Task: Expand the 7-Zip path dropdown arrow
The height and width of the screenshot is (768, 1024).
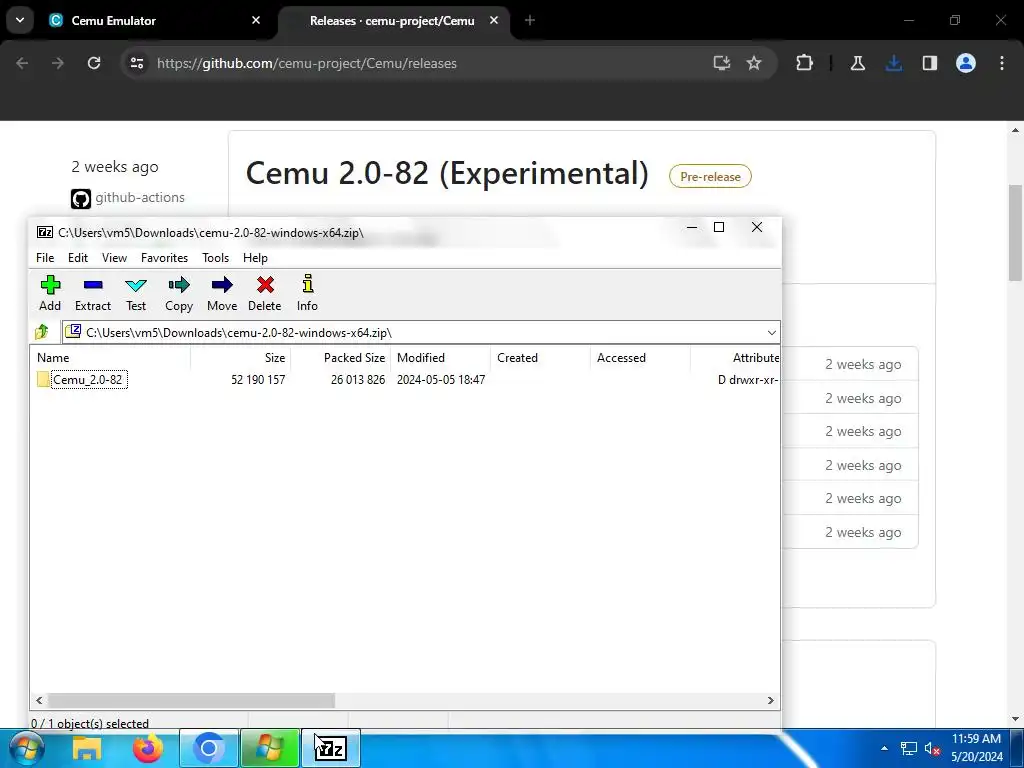Action: (x=771, y=332)
